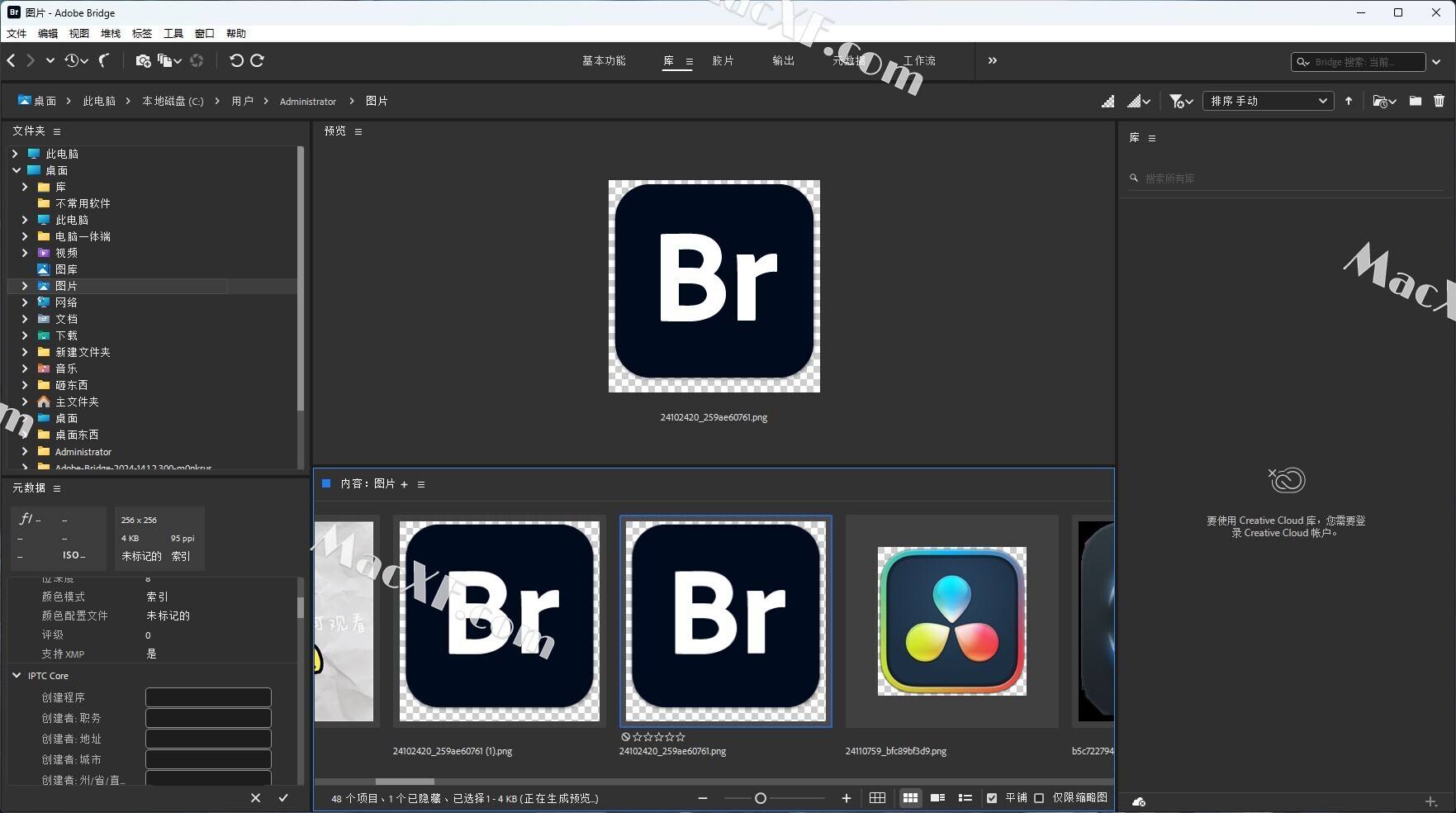
Task: Click the thumbnail quality stair icon
Action: click(1108, 101)
